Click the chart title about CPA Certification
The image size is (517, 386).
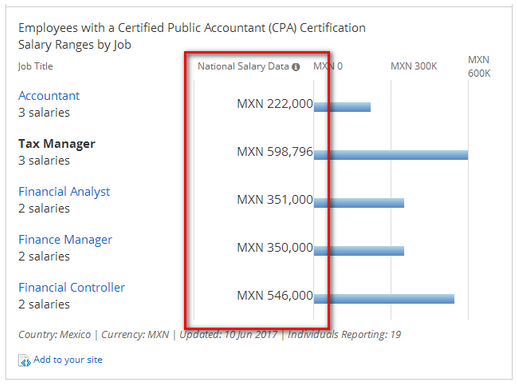pos(192,28)
